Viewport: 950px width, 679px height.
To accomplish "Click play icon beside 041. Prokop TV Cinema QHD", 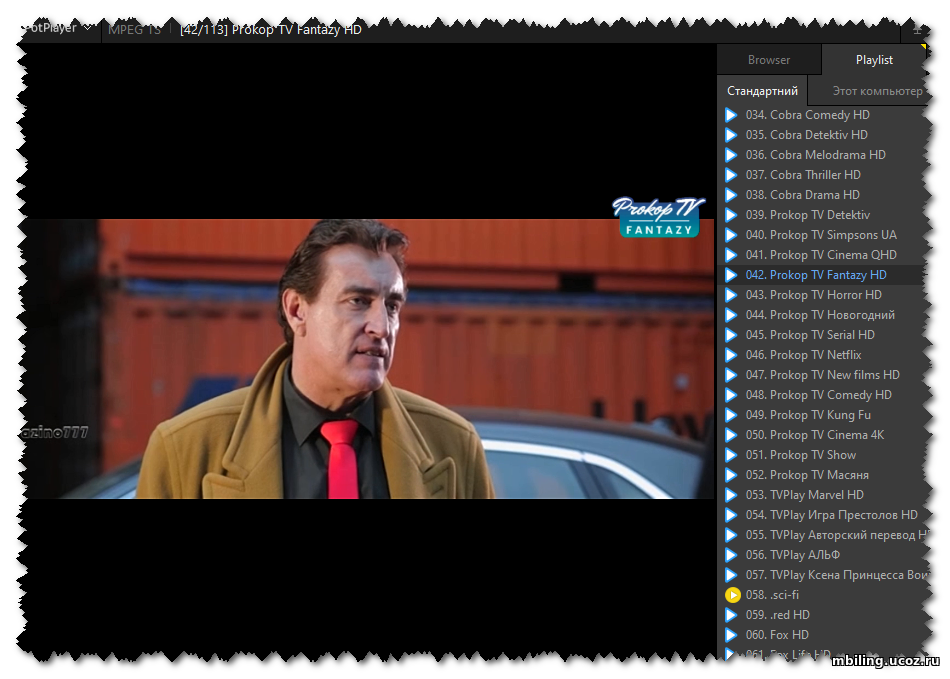I will click(x=731, y=255).
